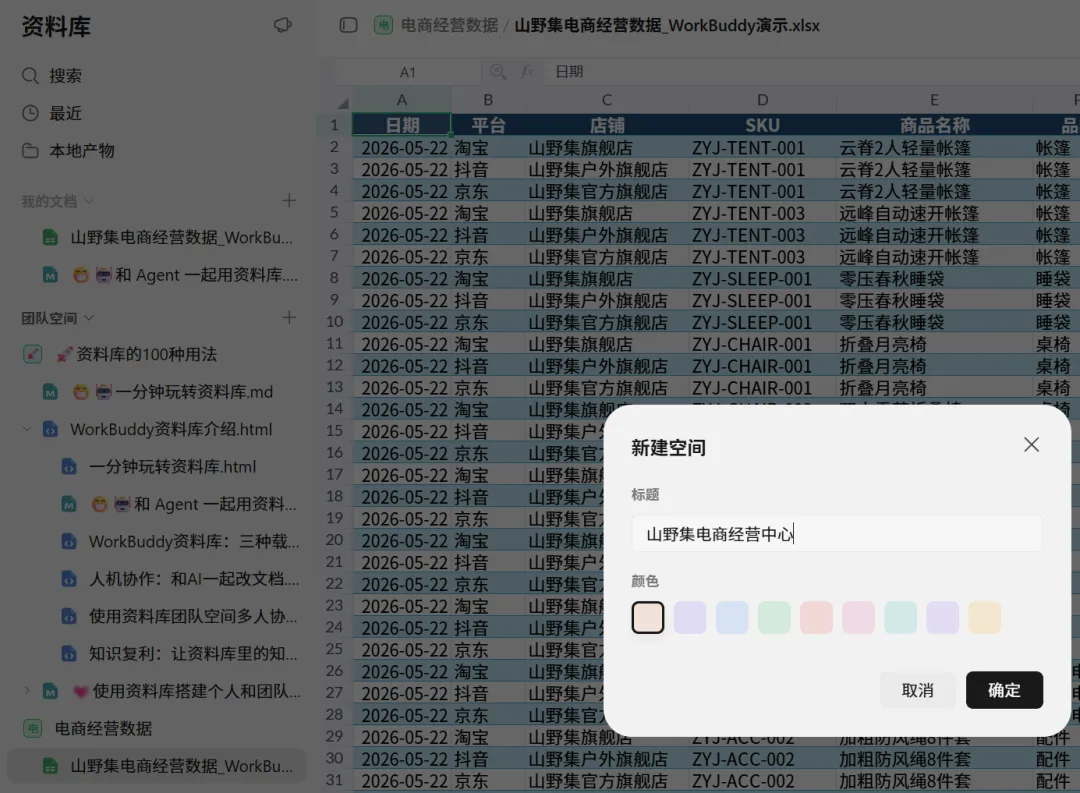
Task: Add a new document with the 我的文档 plus icon
Action: [289, 200]
